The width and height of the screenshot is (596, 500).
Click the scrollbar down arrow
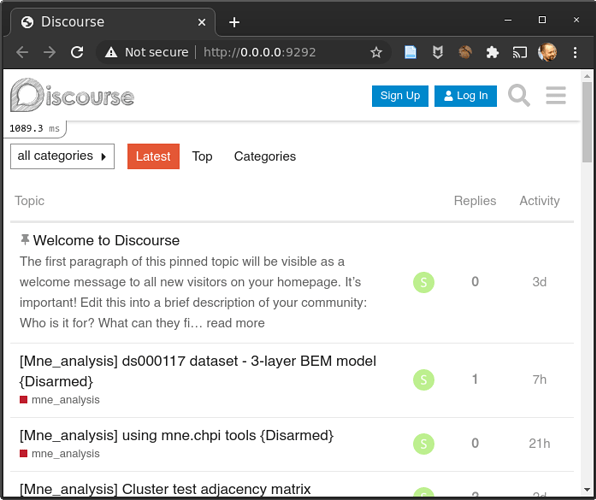[x=587, y=490]
